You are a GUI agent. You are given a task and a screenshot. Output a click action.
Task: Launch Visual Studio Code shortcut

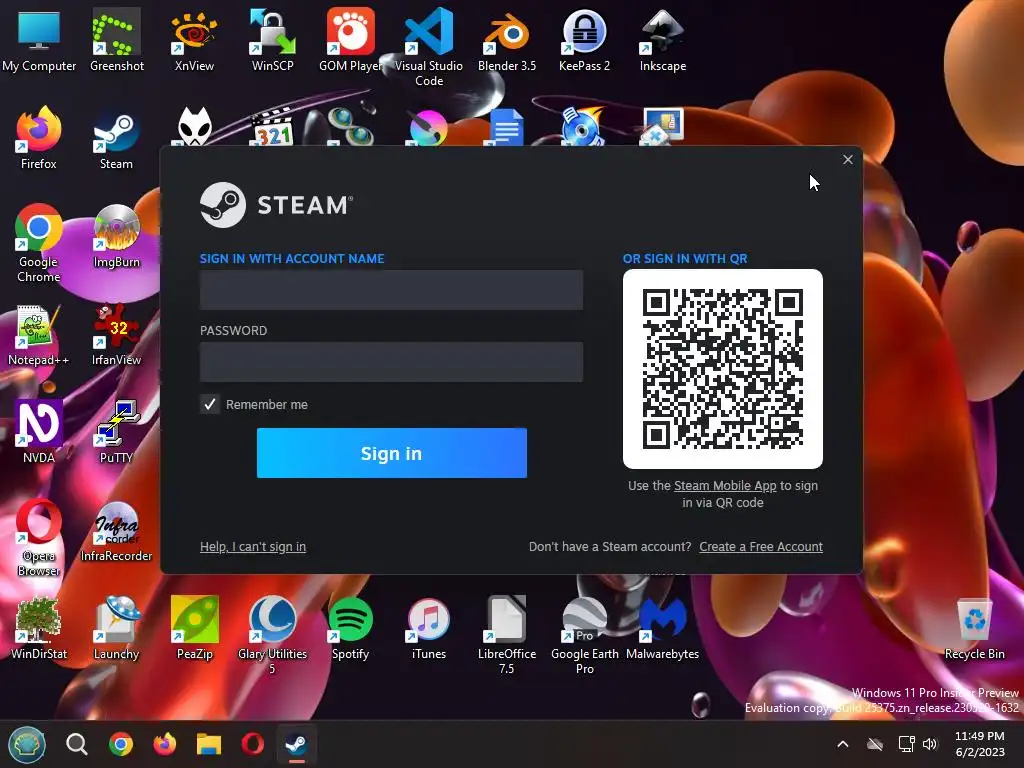[428, 47]
